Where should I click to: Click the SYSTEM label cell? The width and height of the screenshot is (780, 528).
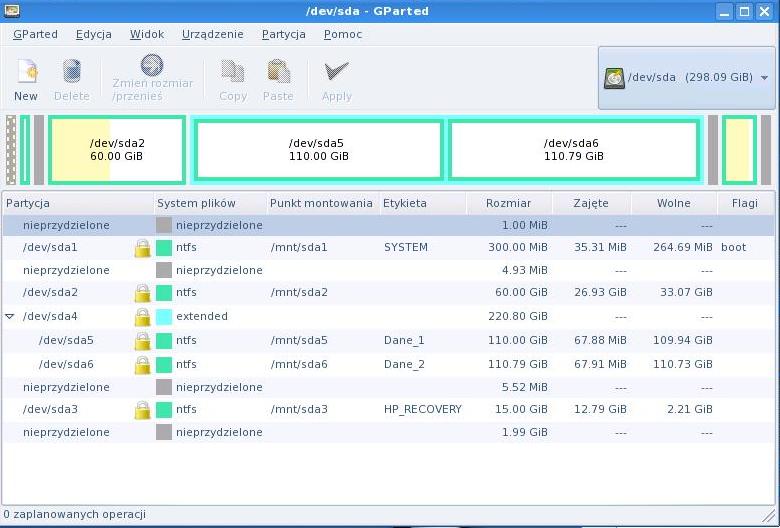coord(406,247)
